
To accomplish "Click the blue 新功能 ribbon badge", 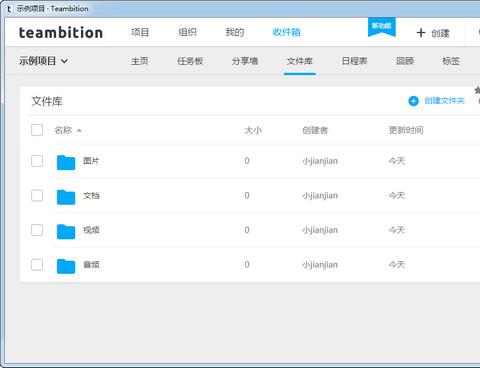I will click(382, 27).
